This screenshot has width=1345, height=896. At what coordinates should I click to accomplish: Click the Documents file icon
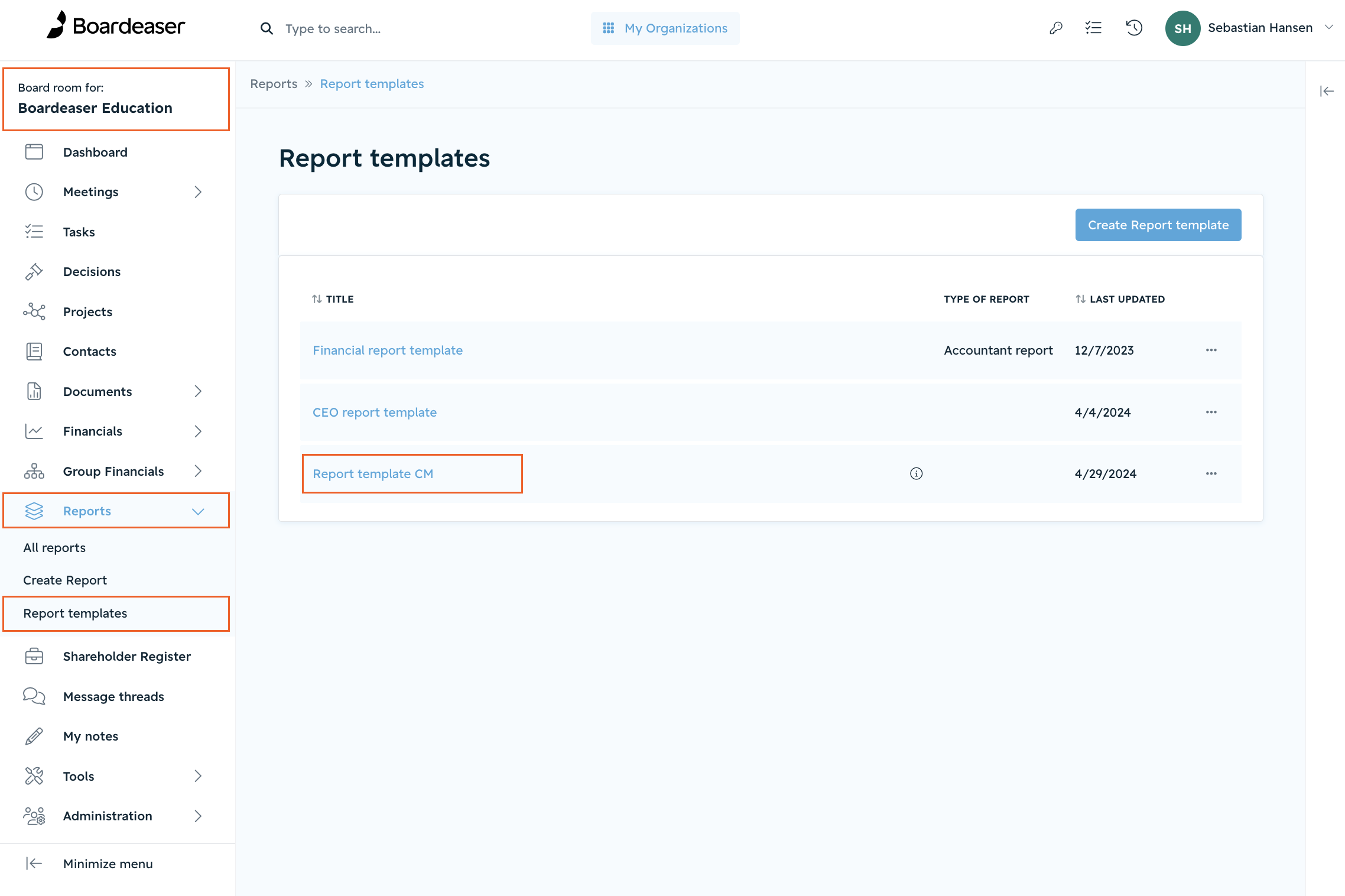tap(34, 391)
